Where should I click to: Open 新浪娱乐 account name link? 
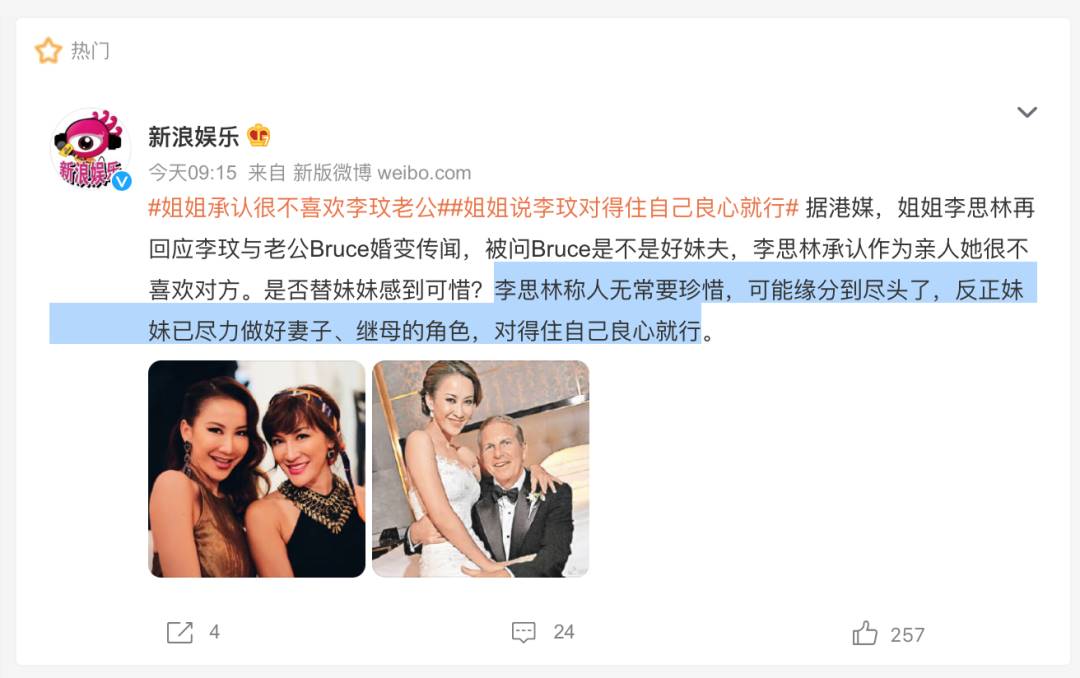pyautogui.click(x=194, y=136)
